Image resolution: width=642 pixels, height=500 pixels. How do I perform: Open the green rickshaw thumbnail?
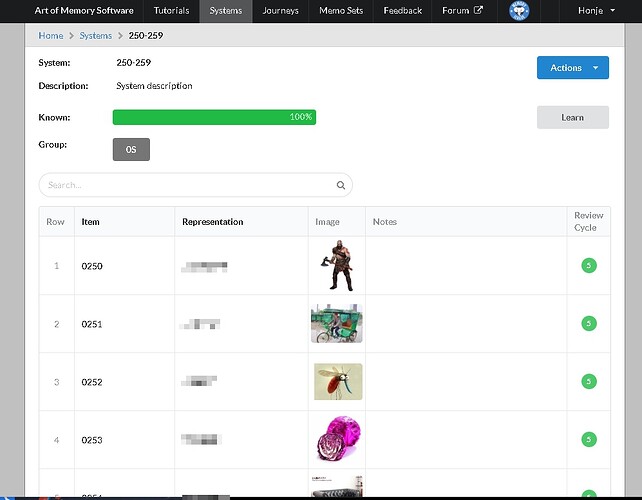click(337, 324)
